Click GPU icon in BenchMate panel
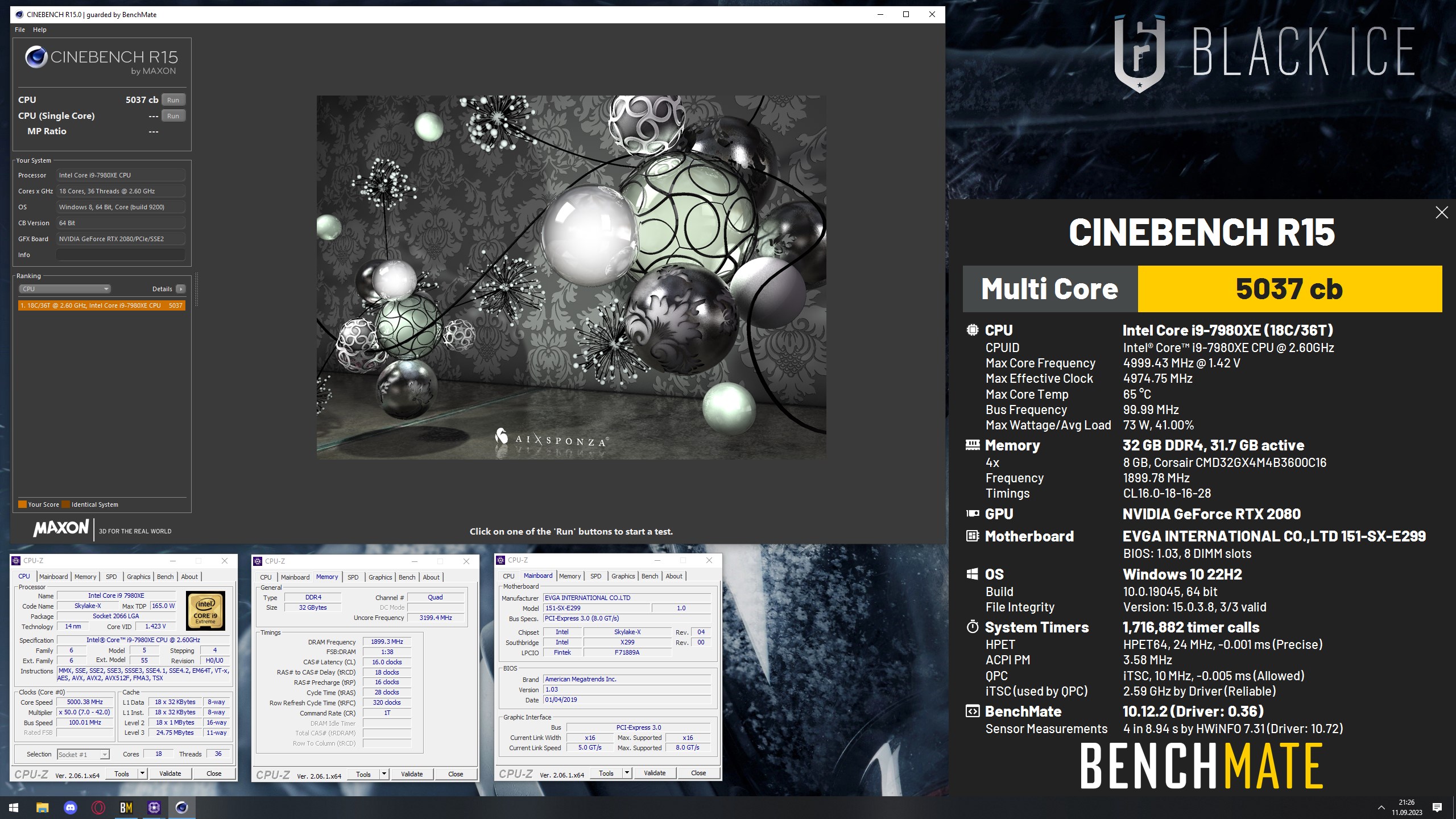The width and height of the screenshot is (1456, 819). pyautogui.click(x=973, y=514)
